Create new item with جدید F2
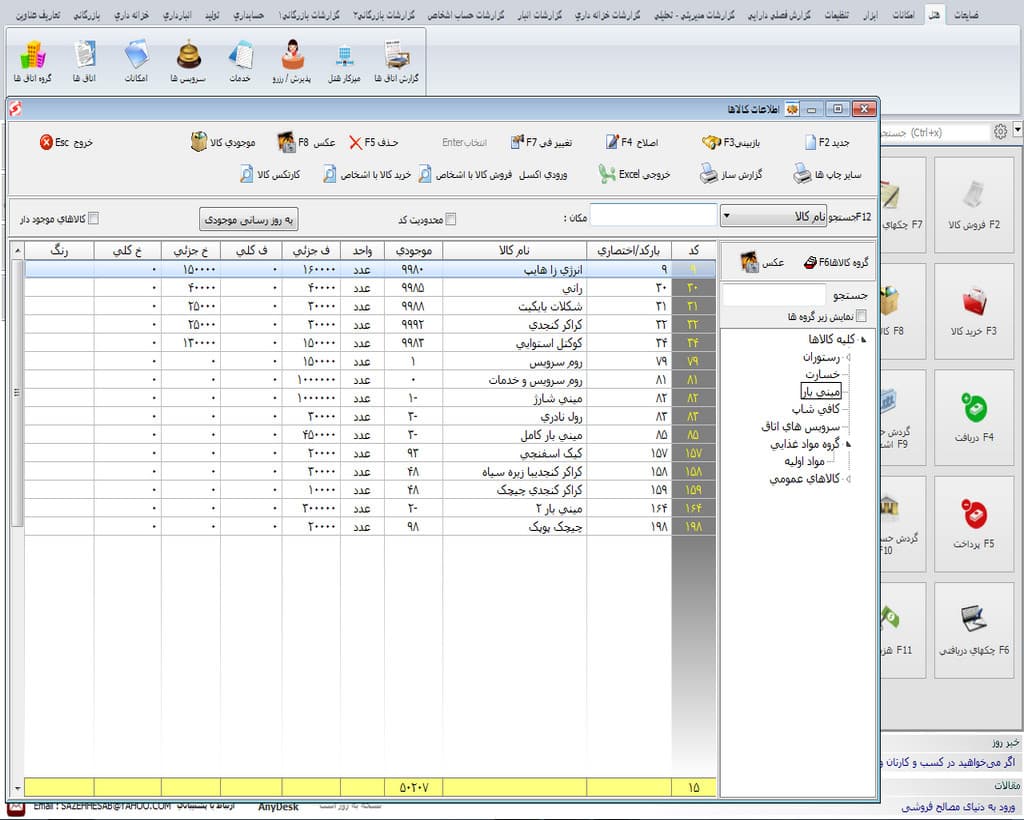The height and width of the screenshot is (820, 1024). point(827,142)
